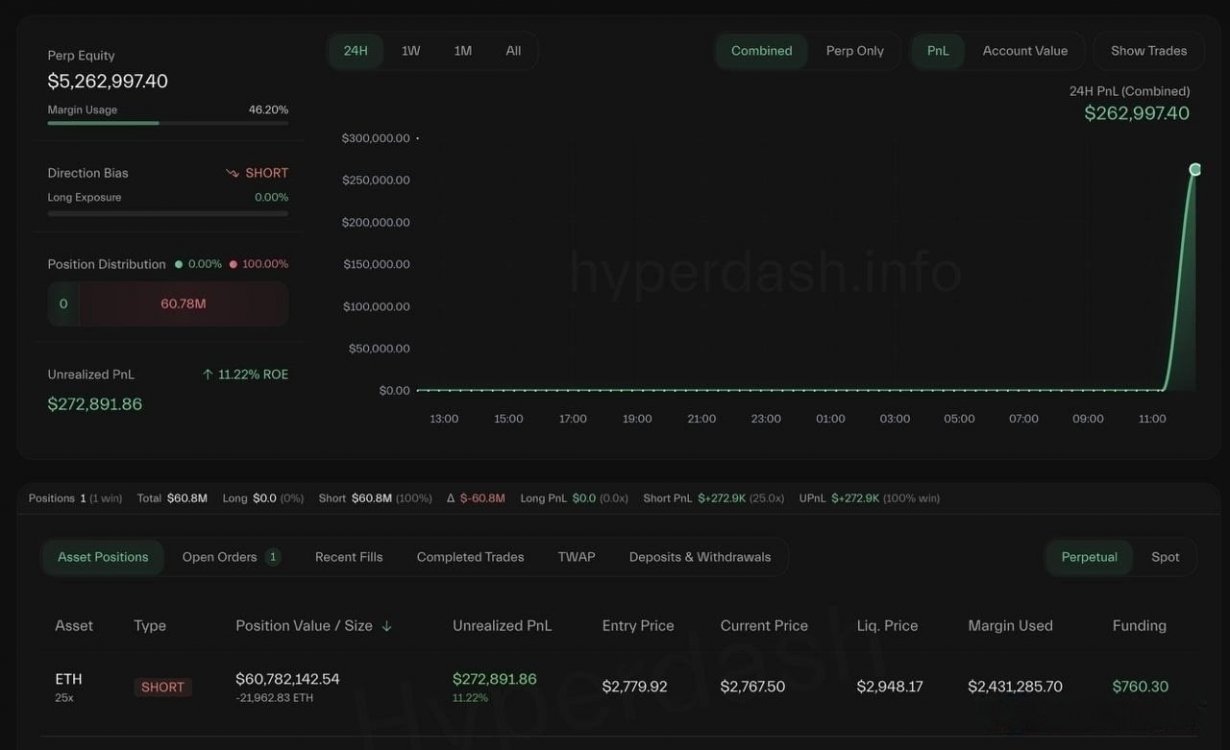Click the Open Orders count badge
The image size is (1230, 750).
point(273,557)
